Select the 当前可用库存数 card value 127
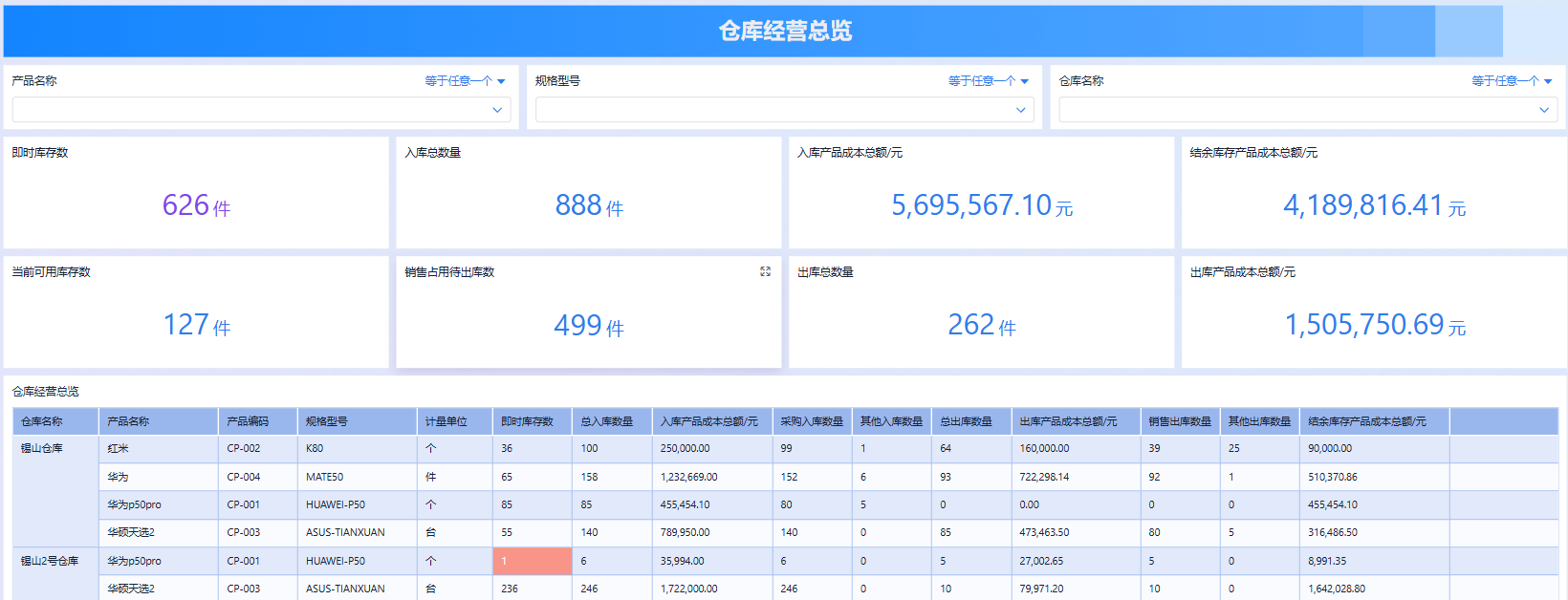Viewport: 1568px width, 600px height. [x=185, y=325]
